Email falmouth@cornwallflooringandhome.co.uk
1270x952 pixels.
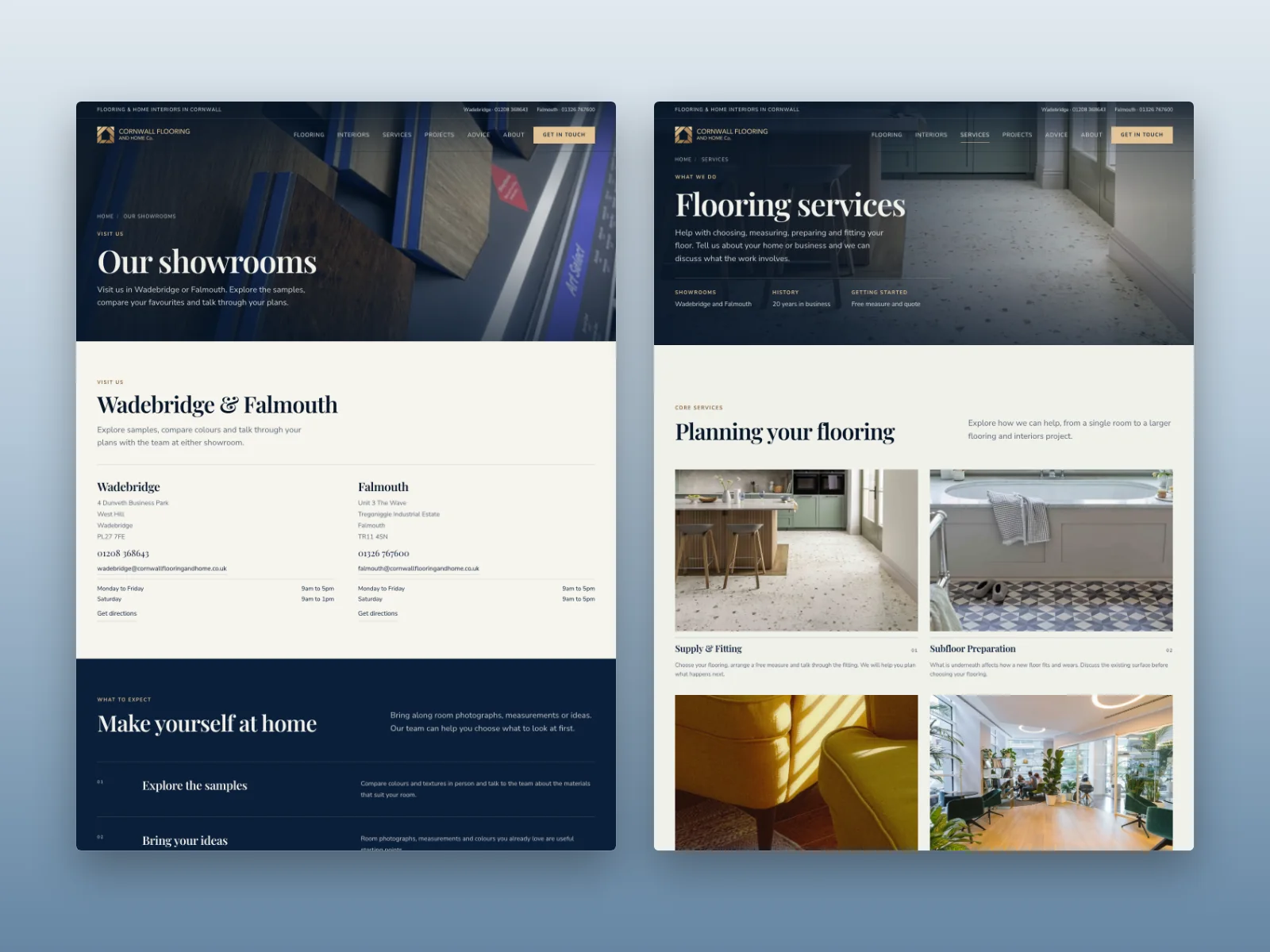[x=418, y=568]
